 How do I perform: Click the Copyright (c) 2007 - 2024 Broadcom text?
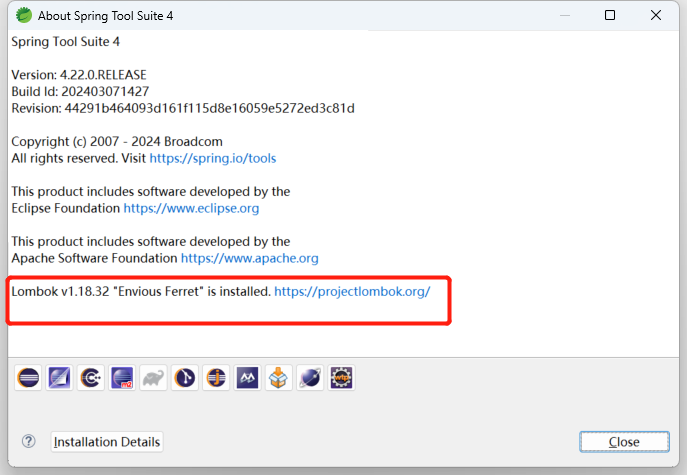pyautogui.click(x=117, y=142)
